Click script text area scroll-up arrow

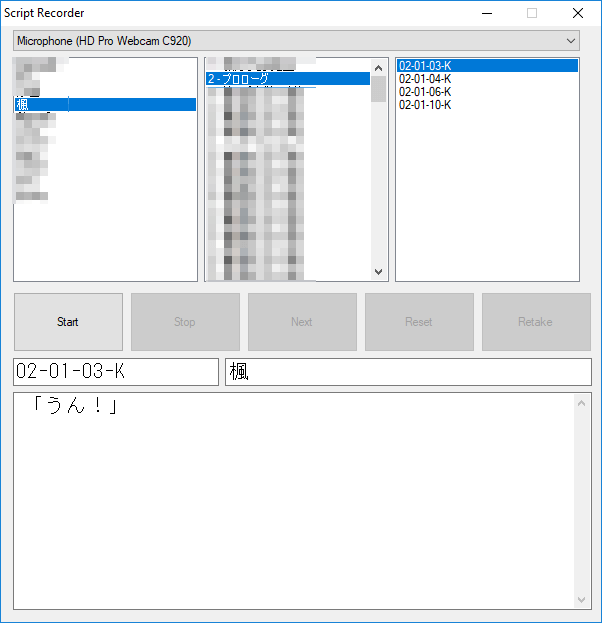point(583,403)
